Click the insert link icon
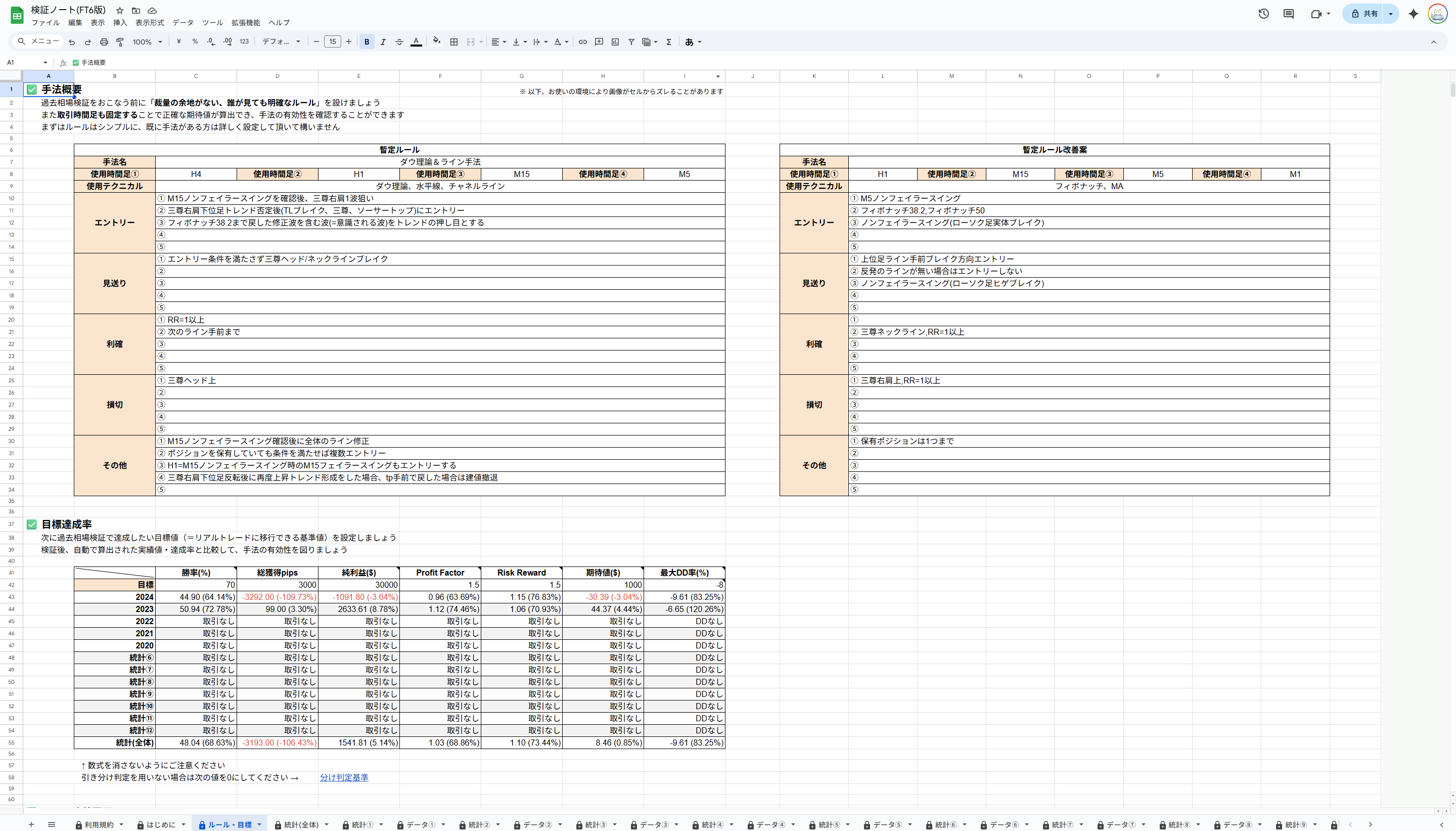 coord(582,41)
